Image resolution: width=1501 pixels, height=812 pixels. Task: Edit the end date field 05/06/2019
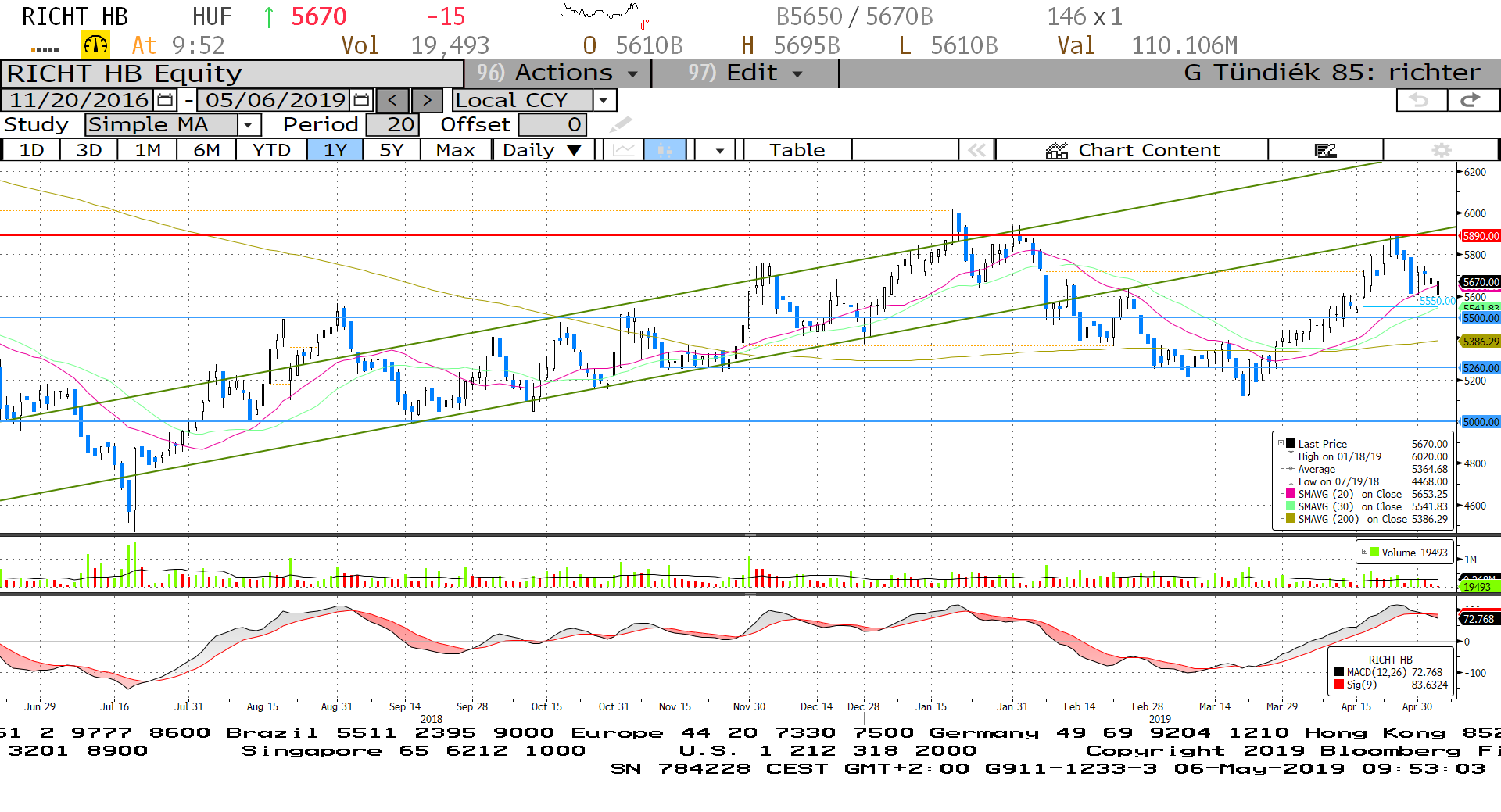pos(275,100)
